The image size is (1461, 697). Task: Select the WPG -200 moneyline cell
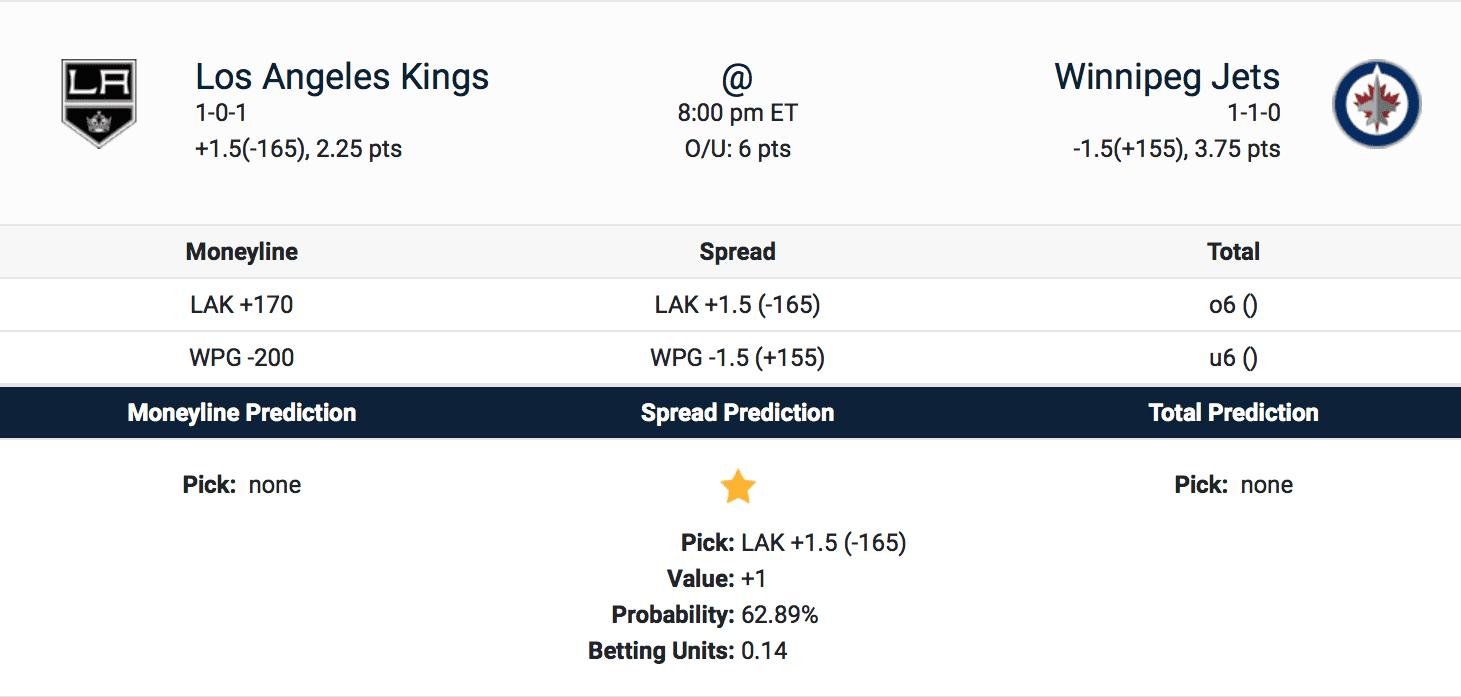click(242, 358)
